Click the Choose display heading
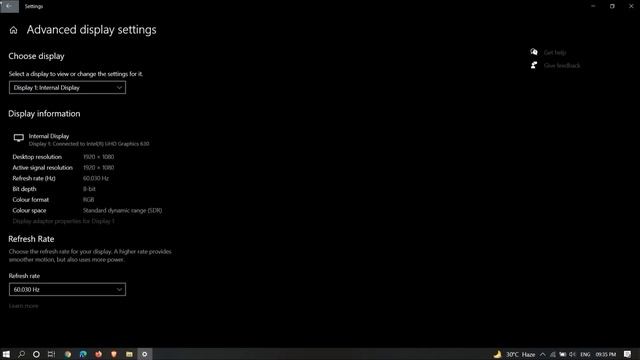The width and height of the screenshot is (640, 360). (36, 56)
